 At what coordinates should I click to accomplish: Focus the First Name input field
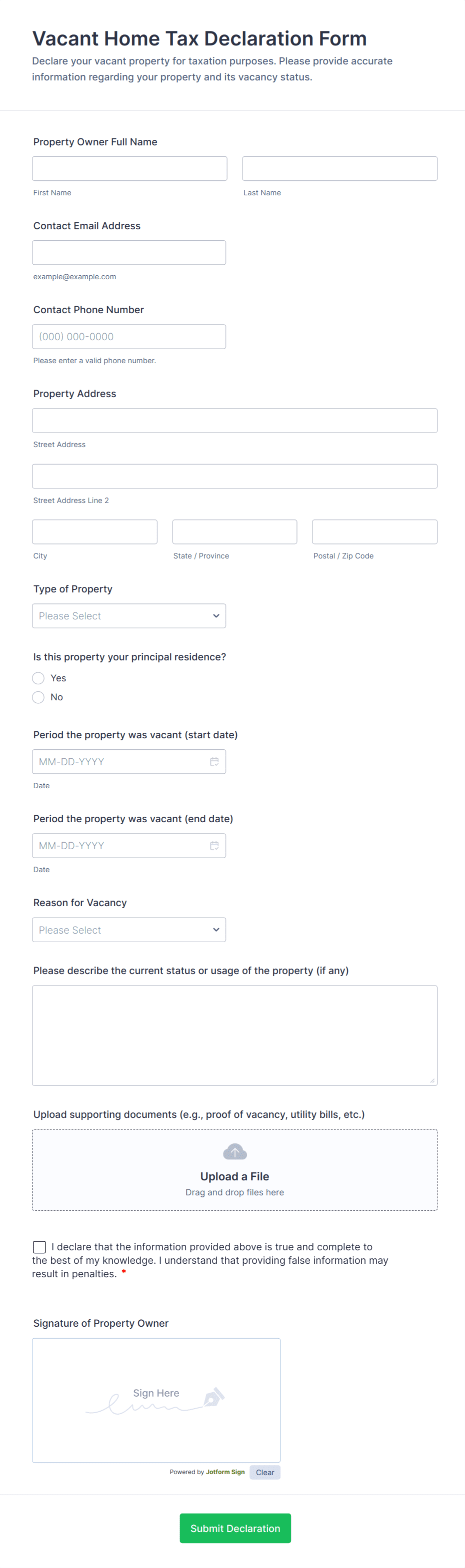[129, 169]
